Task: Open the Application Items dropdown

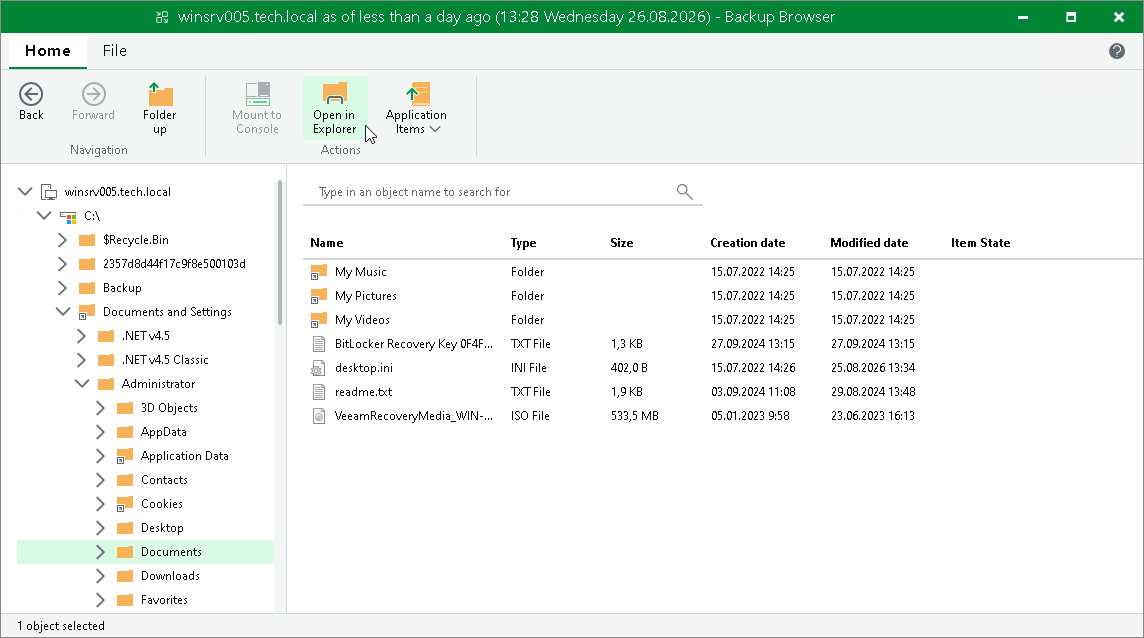Action: [416, 108]
